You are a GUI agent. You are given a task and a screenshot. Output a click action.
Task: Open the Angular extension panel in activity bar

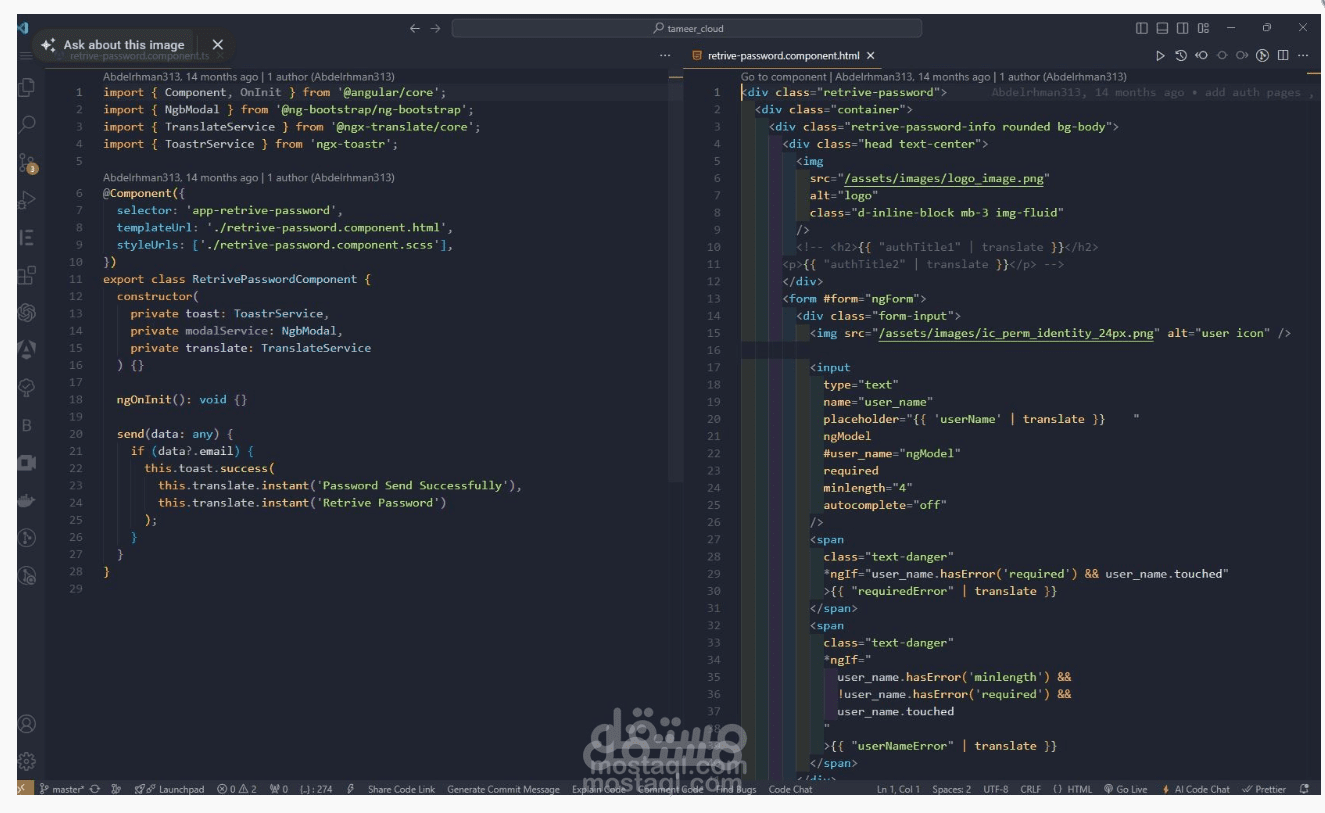27,349
